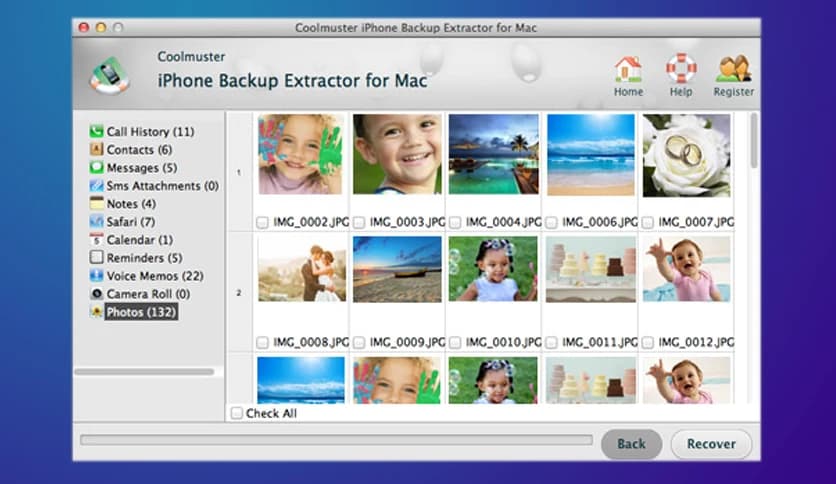Open Messages (5) category
This screenshot has height=484, width=836.
(142, 167)
